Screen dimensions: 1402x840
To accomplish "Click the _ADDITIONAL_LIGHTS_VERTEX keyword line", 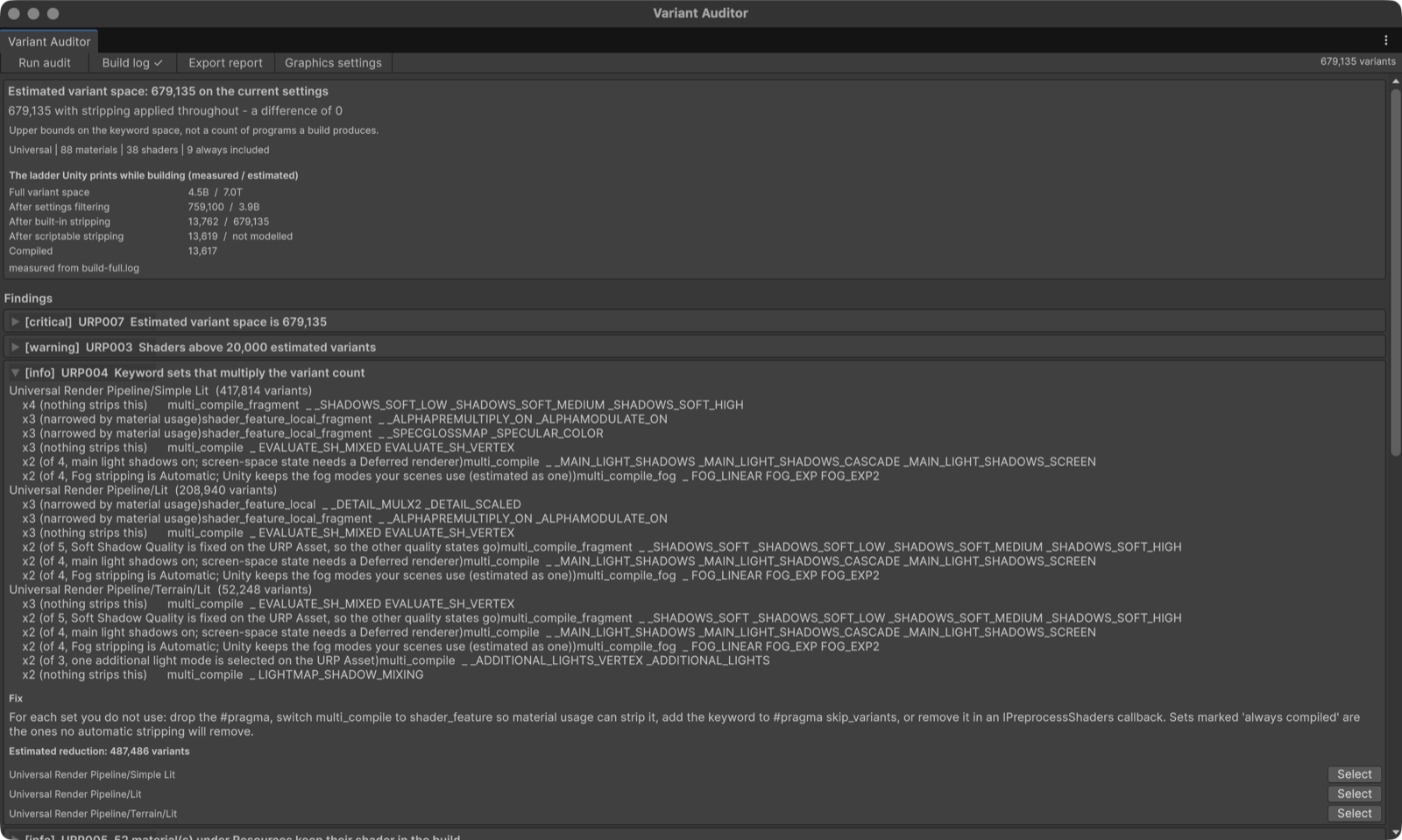I will click(x=396, y=660).
